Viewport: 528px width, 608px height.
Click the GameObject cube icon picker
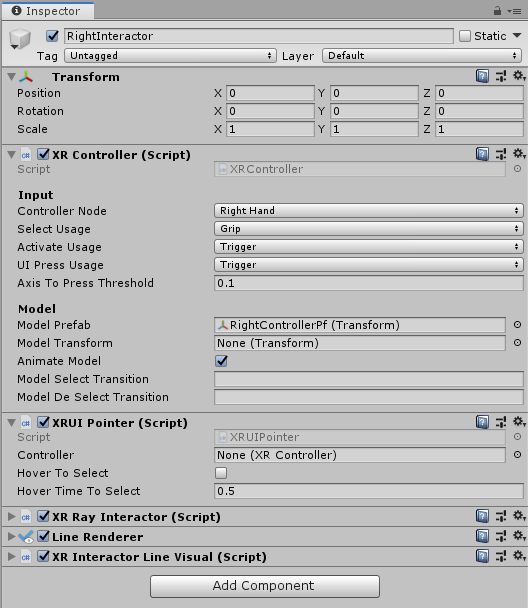click(19, 39)
